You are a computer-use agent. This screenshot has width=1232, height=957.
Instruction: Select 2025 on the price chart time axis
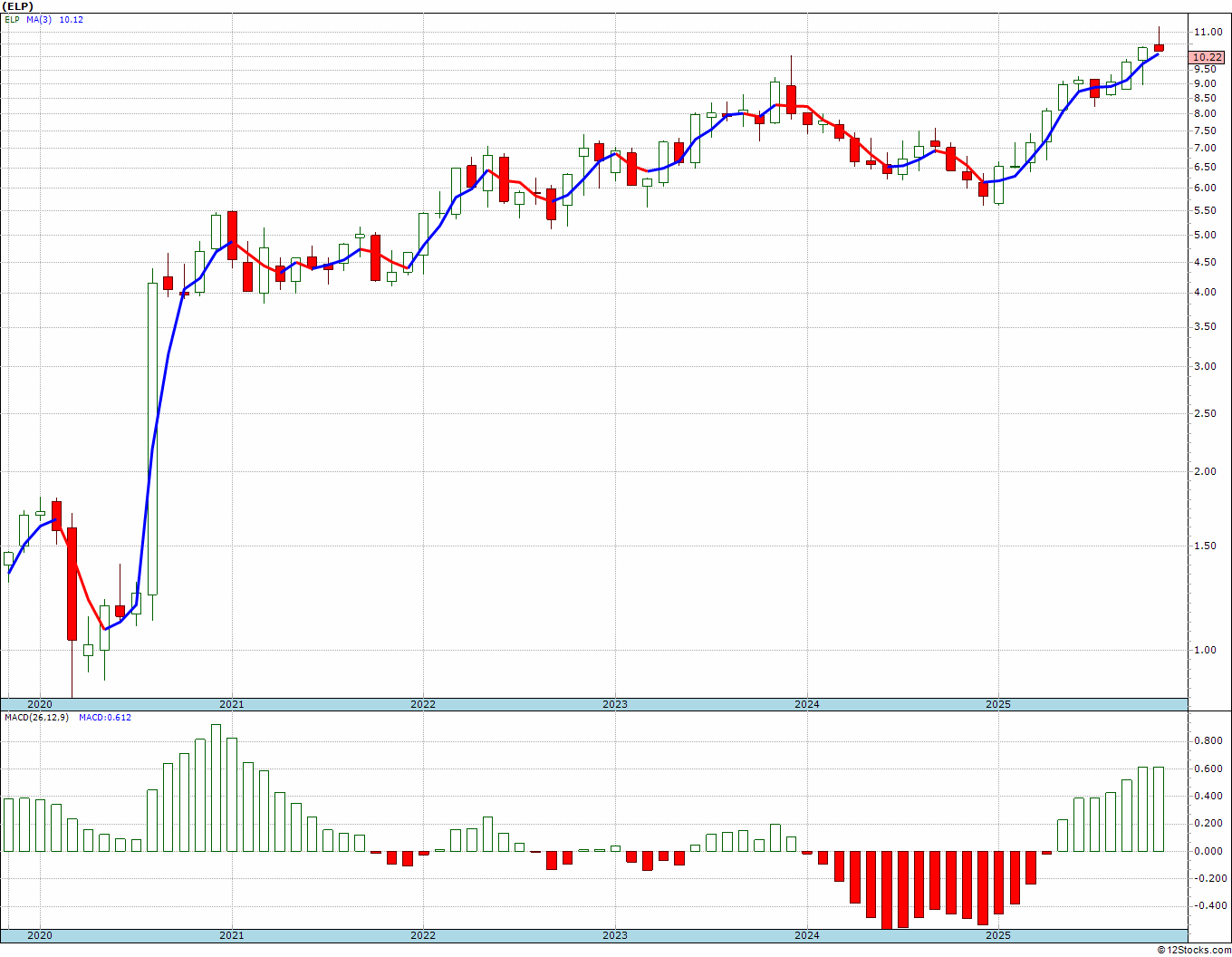998,704
